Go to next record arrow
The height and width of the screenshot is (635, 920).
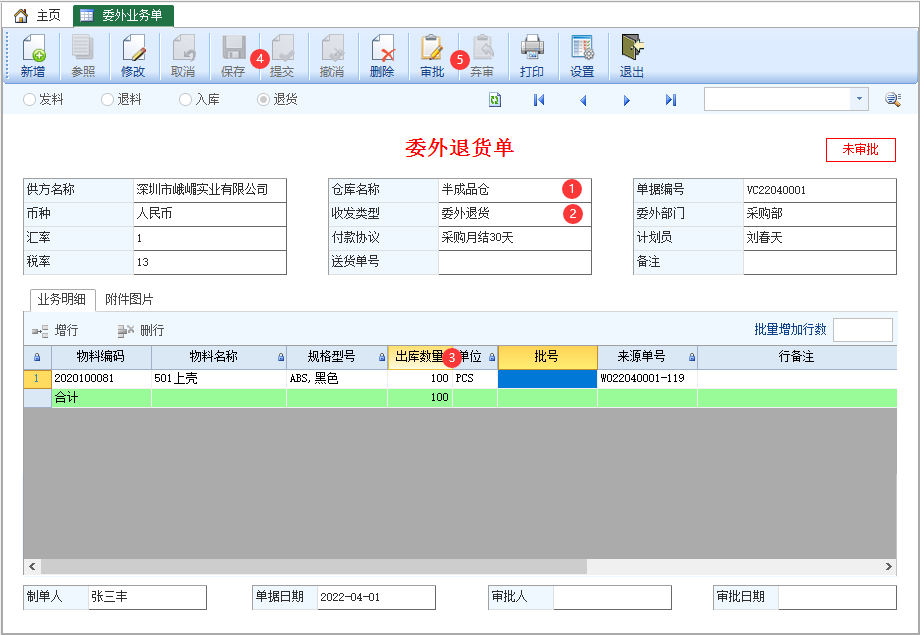[x=627, y=100]
